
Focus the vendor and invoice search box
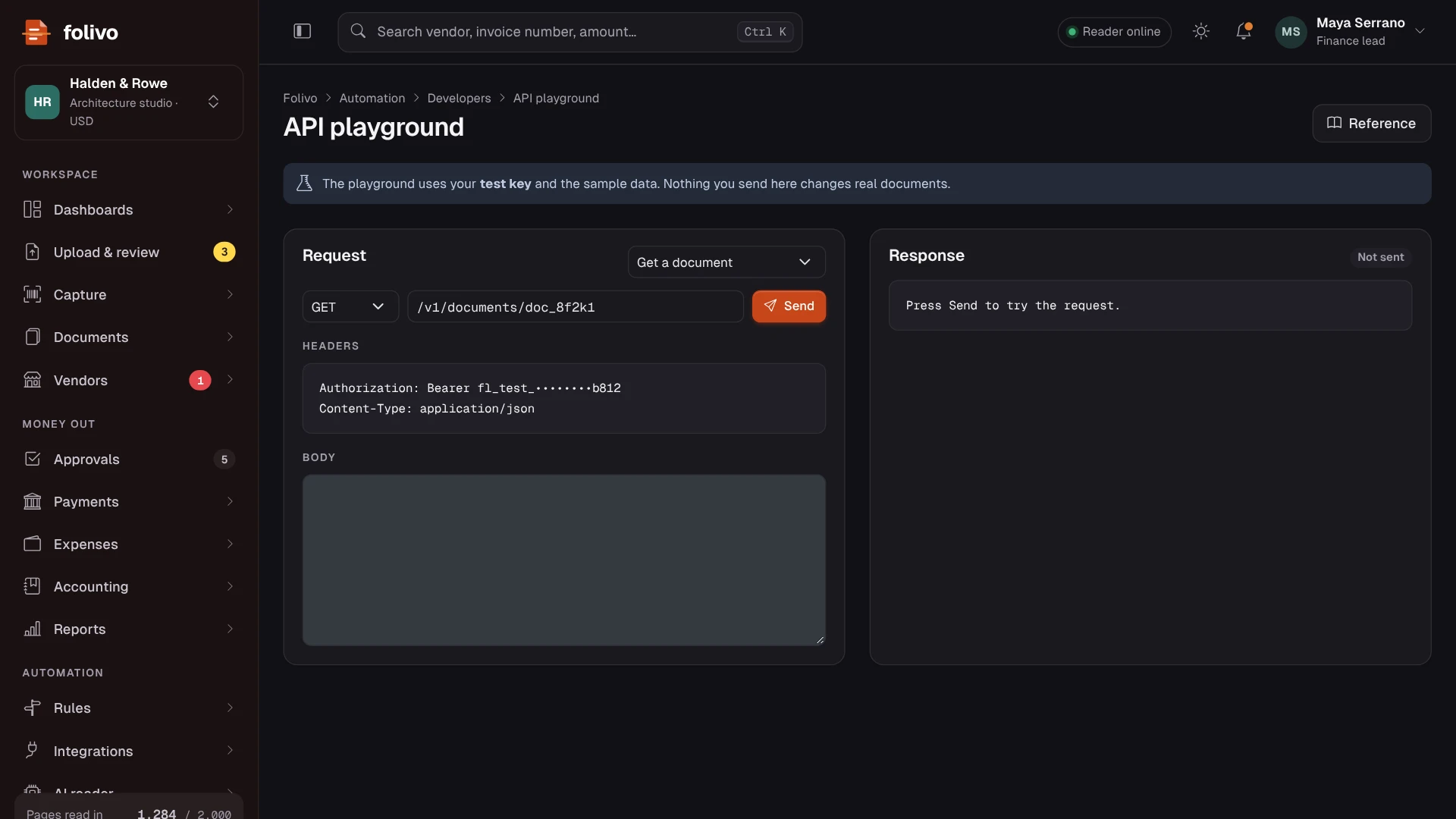click(x=570, y=32)
